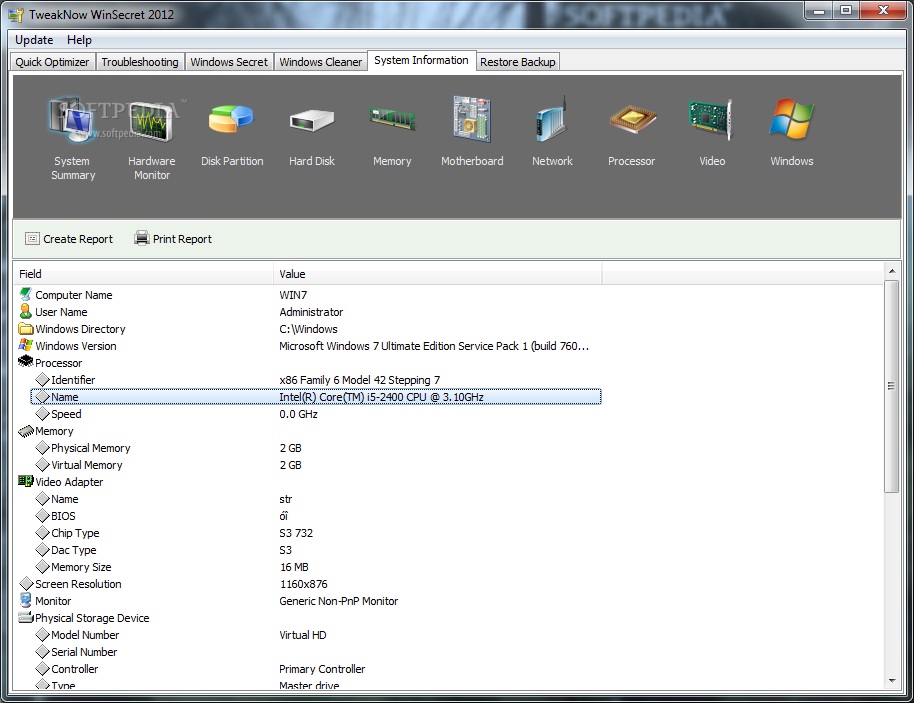Click the 'Primary Controller' value
Screen dimensions: 914x703
(322, 669)
